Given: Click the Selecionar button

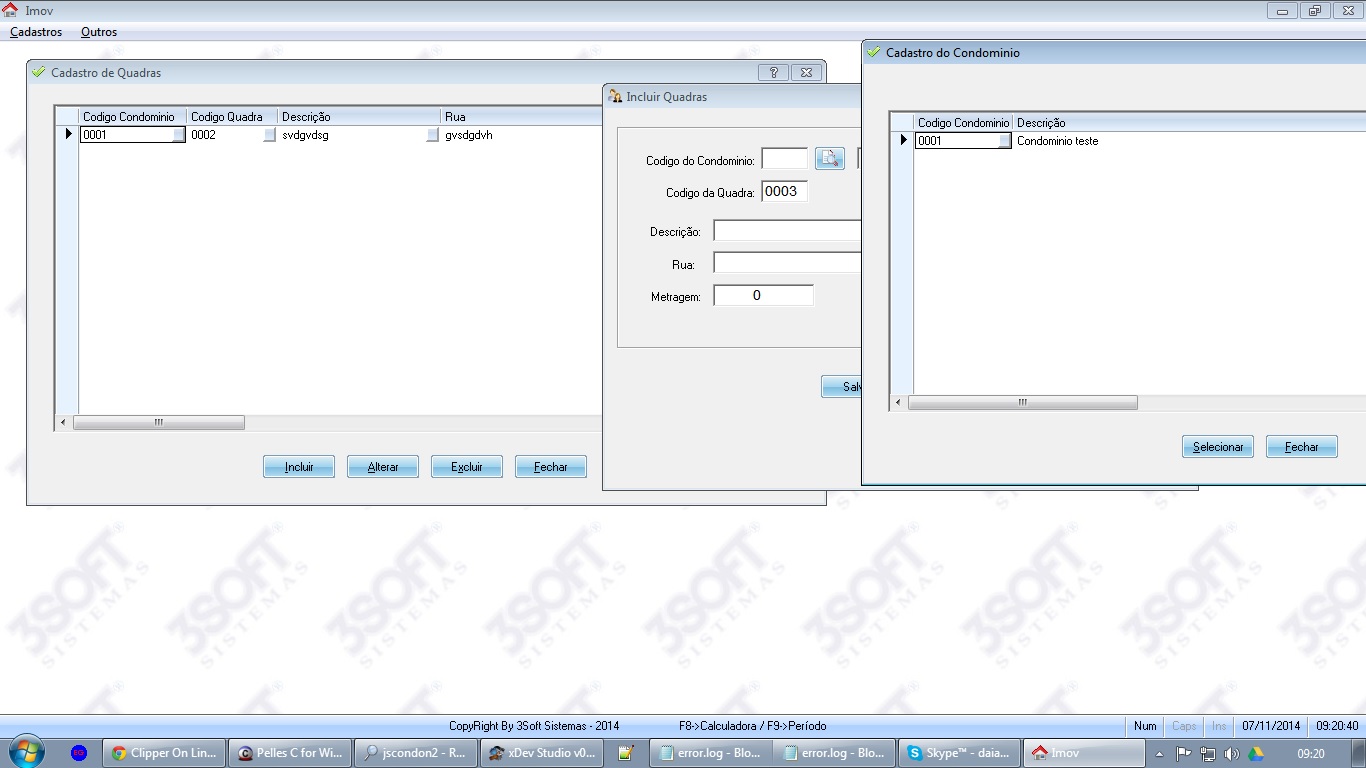Looking at the screenshot, I should tap(1218, 447).
